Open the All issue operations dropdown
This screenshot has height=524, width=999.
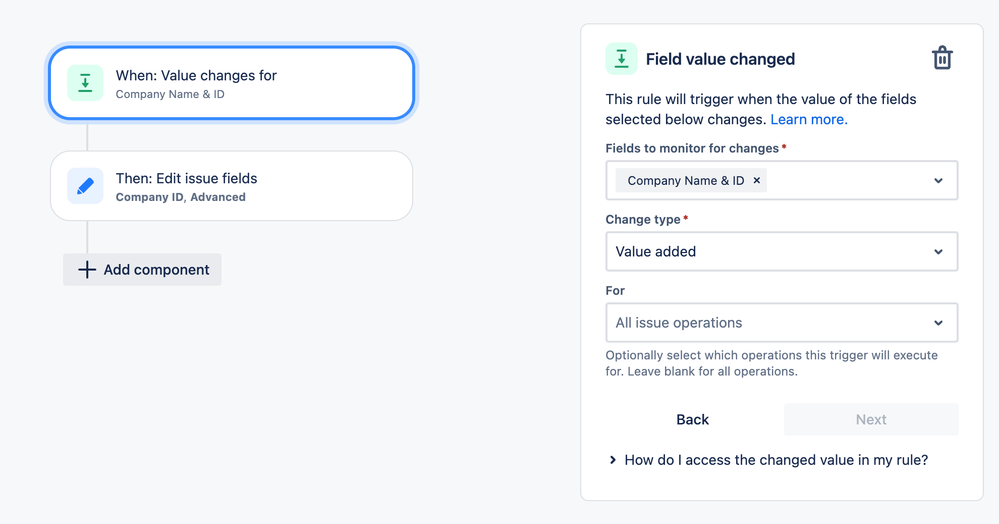[x=781, y=323]
